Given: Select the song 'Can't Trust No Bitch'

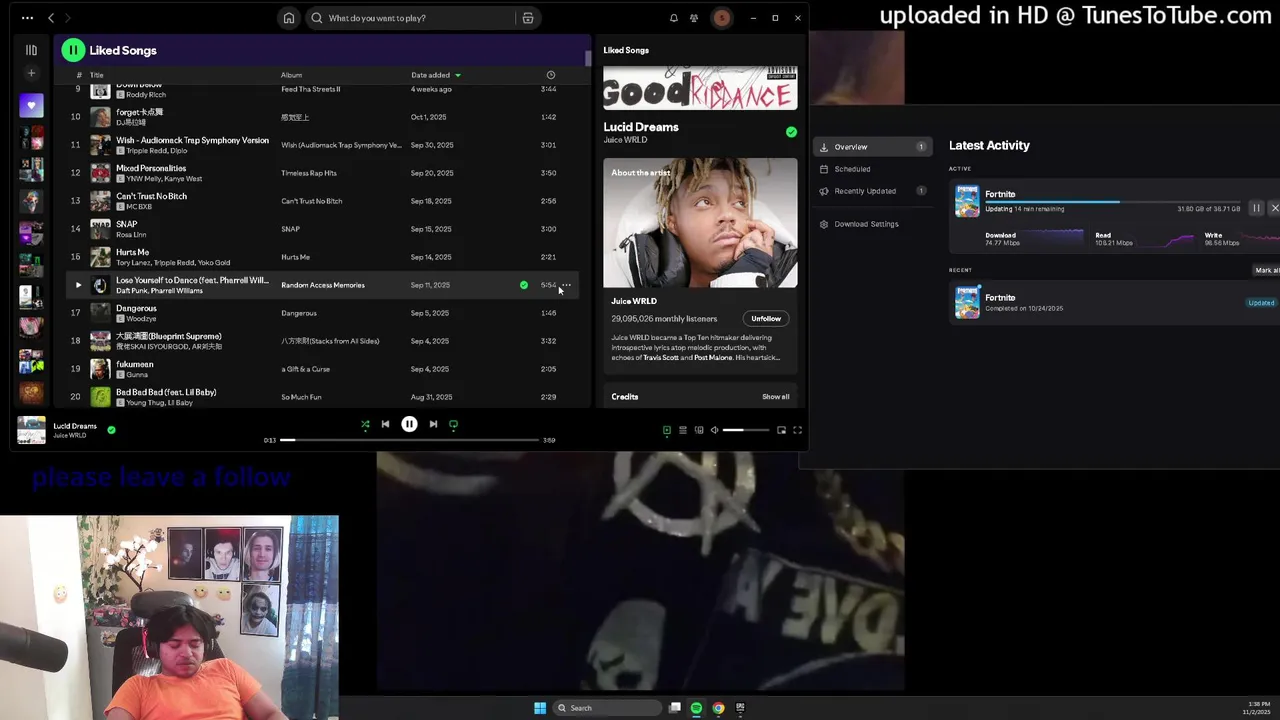Looking at the screenshot, I should tap(151, 196).
